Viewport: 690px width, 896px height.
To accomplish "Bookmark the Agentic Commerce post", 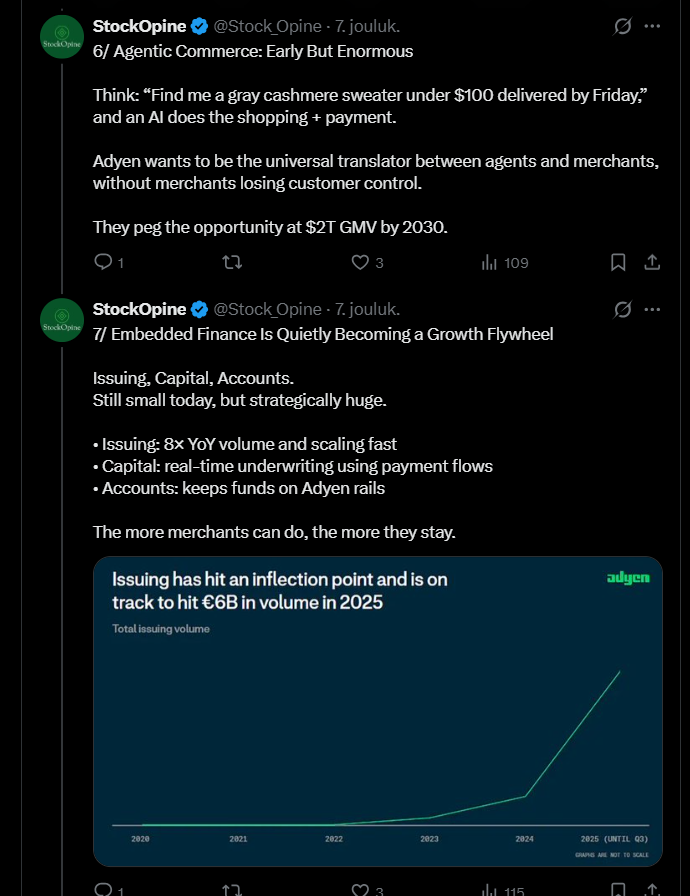I will [x=618, y=263].
